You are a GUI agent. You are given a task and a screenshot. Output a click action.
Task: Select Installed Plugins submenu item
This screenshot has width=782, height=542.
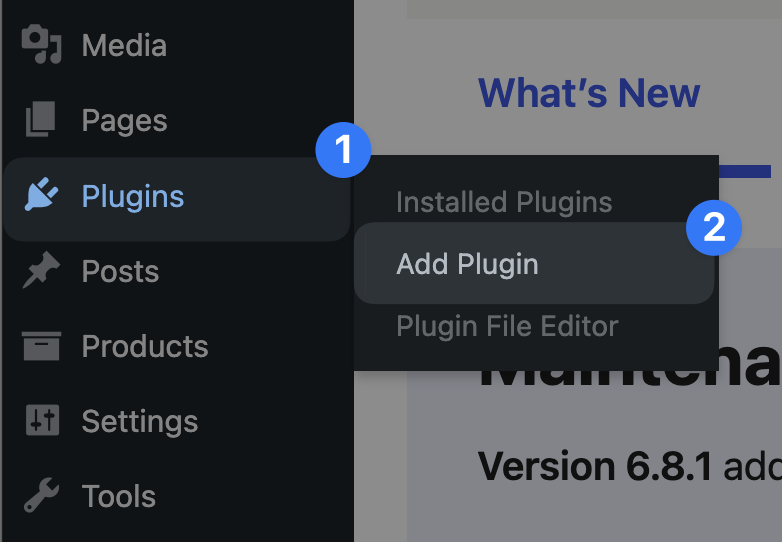504,202
